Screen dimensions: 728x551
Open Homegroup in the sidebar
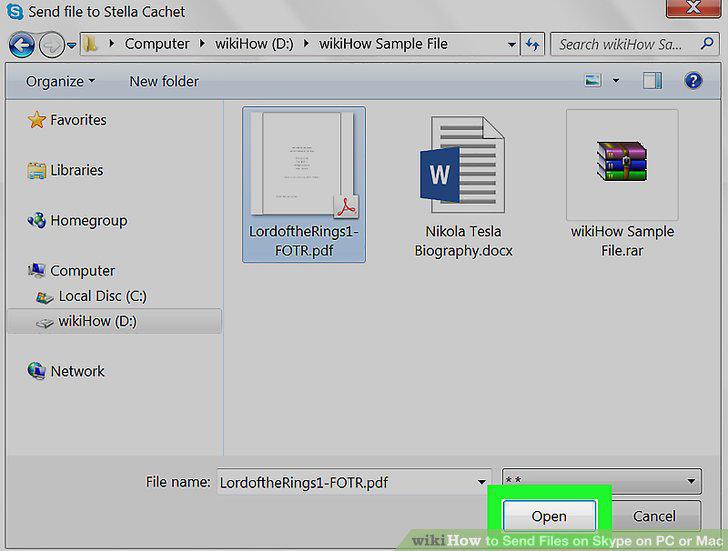pos(77,220)
